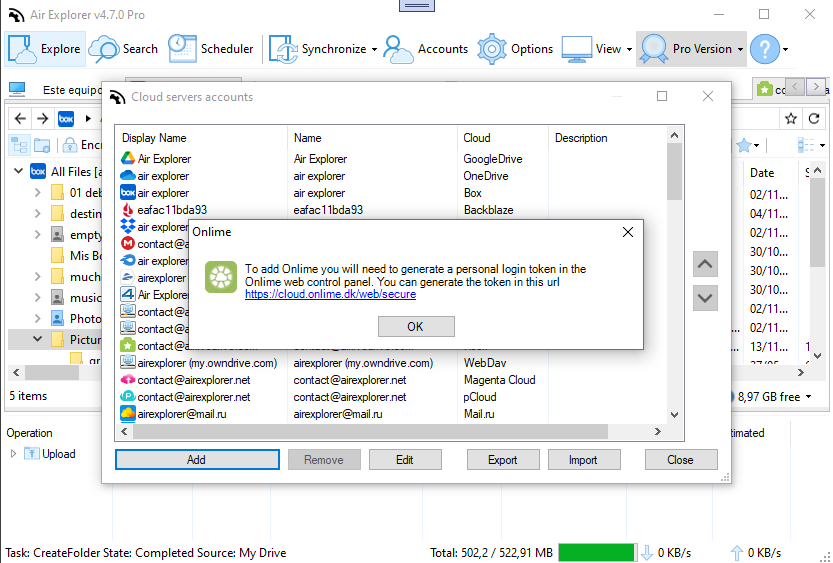The height and width of the screenshot is (563, 833).
Task: Open the Options gear
Action: point(515,49)
